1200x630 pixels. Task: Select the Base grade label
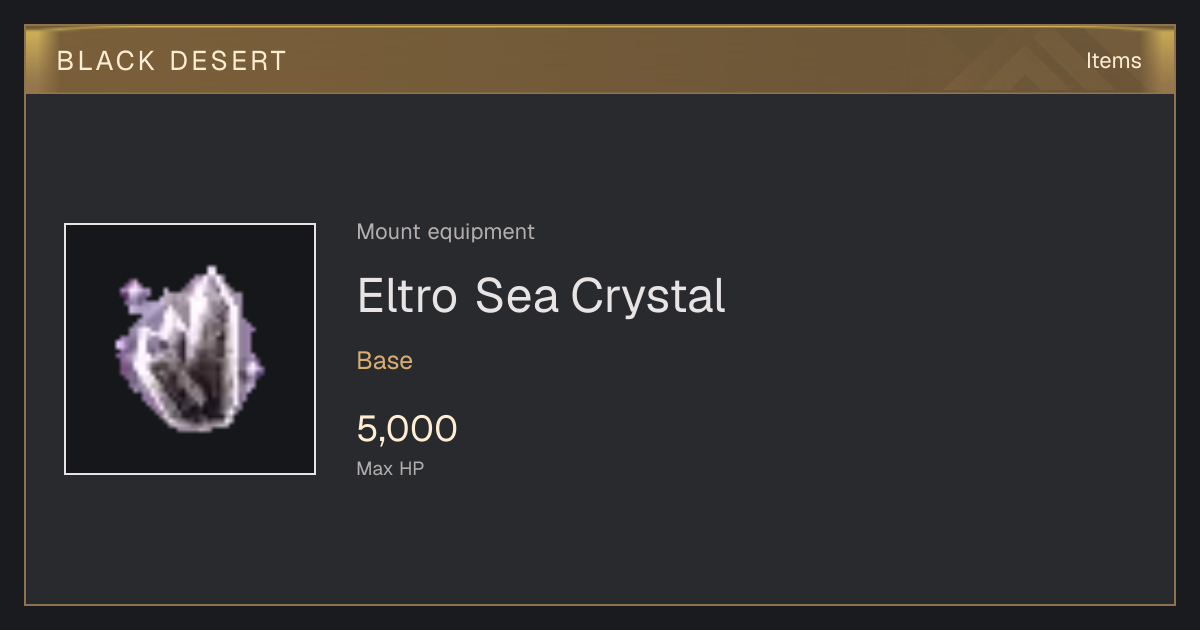[x=385, y=361]
